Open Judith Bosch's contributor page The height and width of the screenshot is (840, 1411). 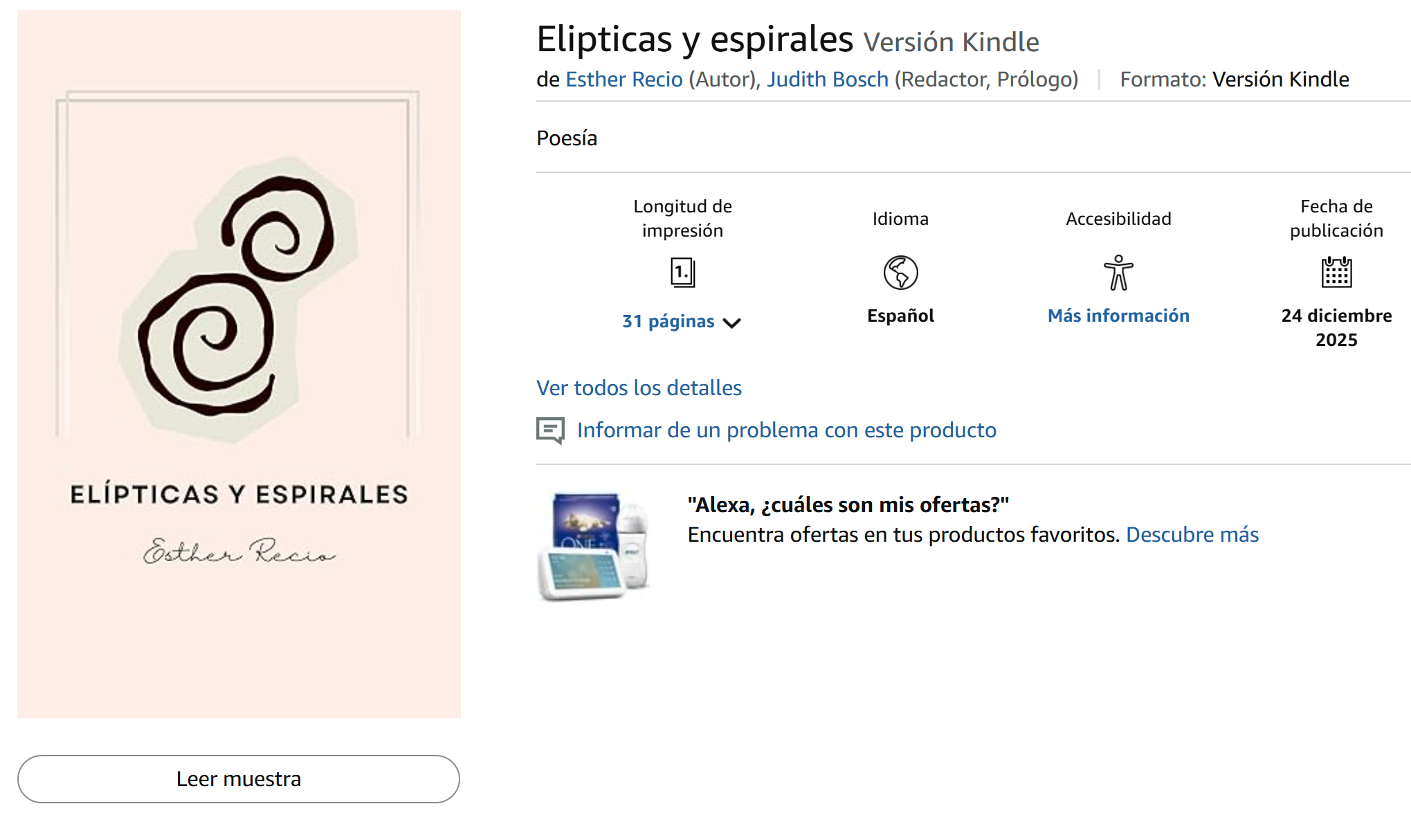tap(827, 80)
